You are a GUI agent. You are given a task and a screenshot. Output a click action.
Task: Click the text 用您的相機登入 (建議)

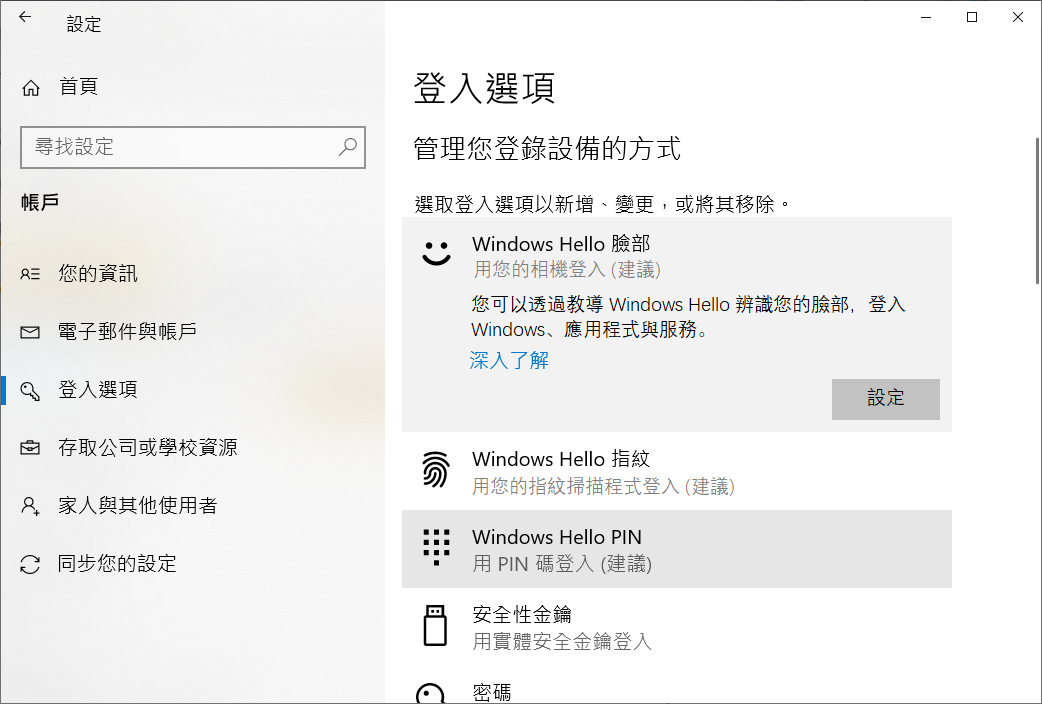click(x=567, y=269)
